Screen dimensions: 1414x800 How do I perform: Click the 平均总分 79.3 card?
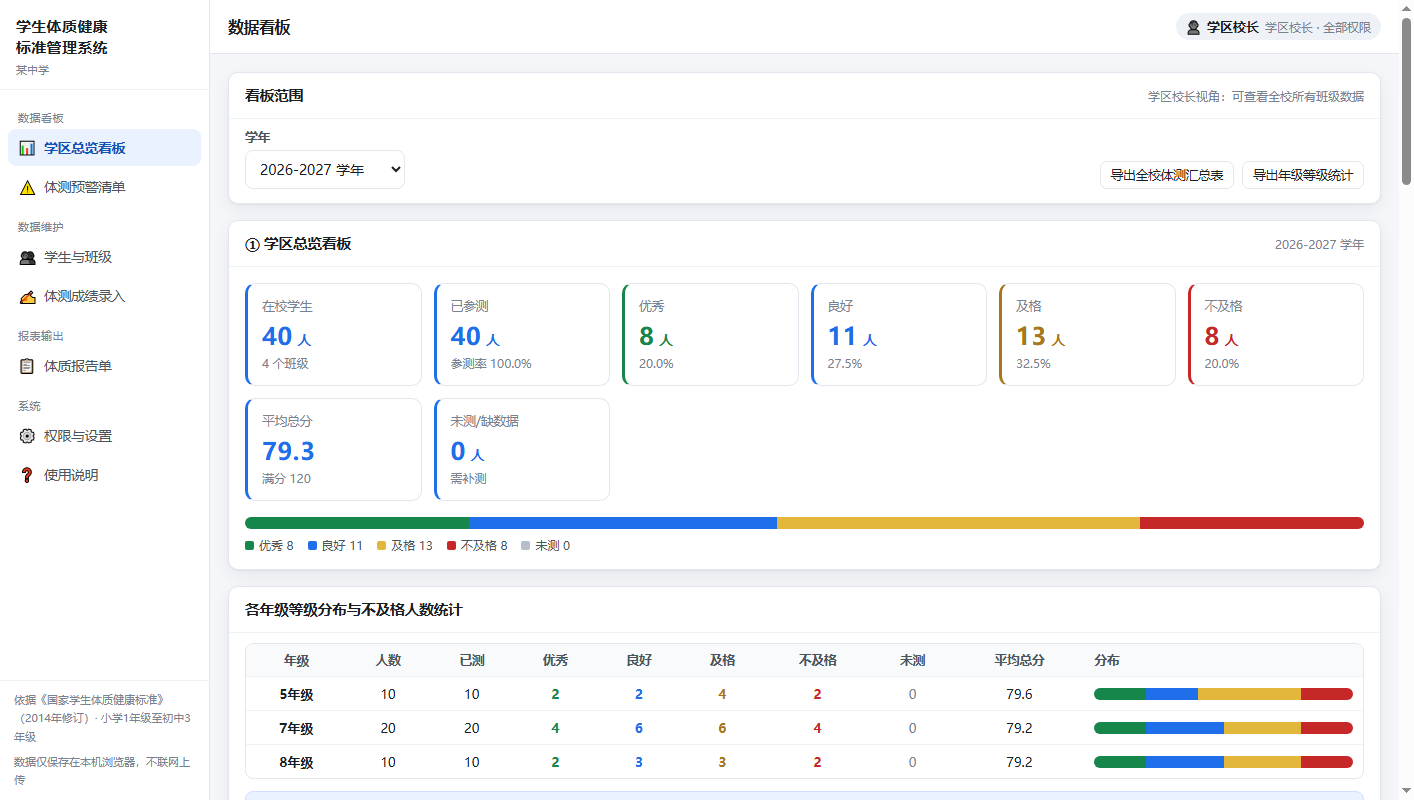[333, 449]
